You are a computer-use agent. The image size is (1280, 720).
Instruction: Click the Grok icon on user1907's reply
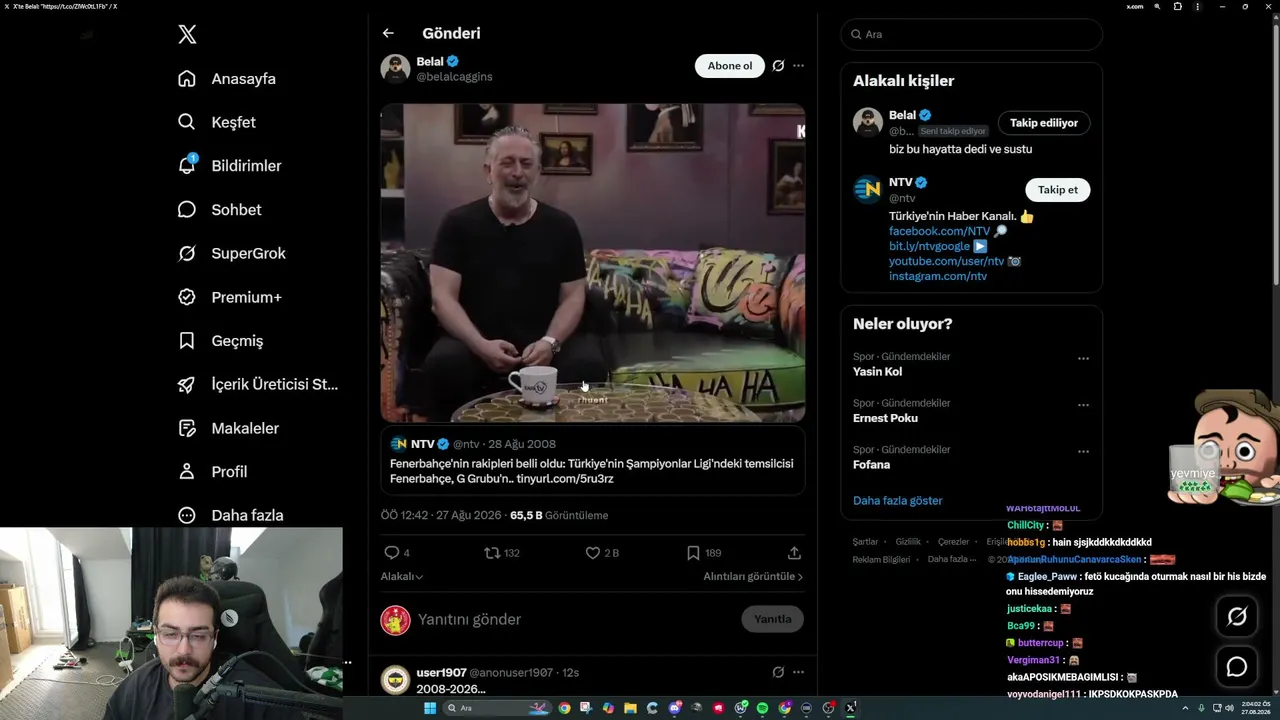pyautogui.click(x=778, y=672)
